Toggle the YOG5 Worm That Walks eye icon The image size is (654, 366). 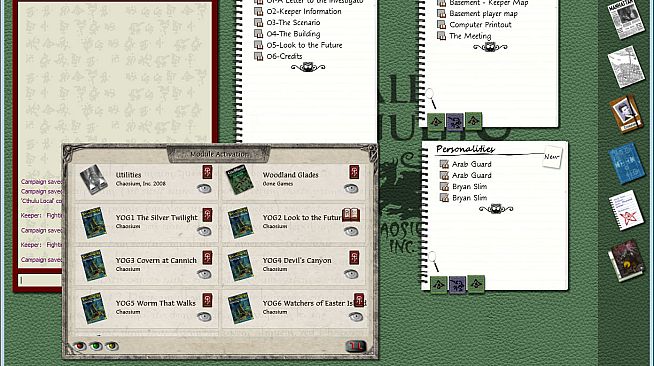tap(204, 317)
